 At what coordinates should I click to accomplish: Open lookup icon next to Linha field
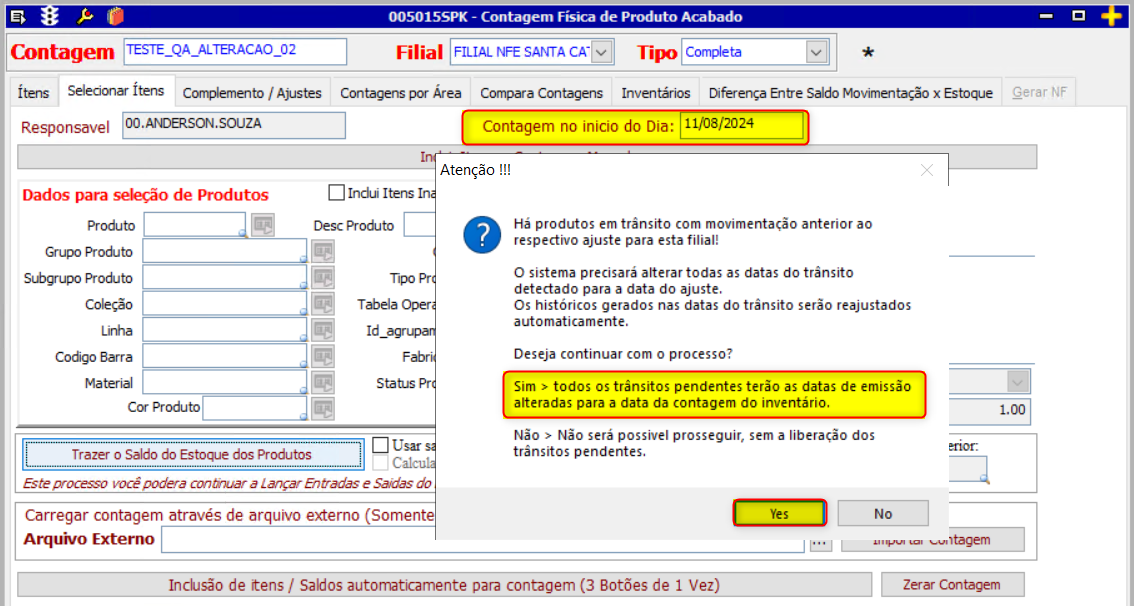(323, 330)
